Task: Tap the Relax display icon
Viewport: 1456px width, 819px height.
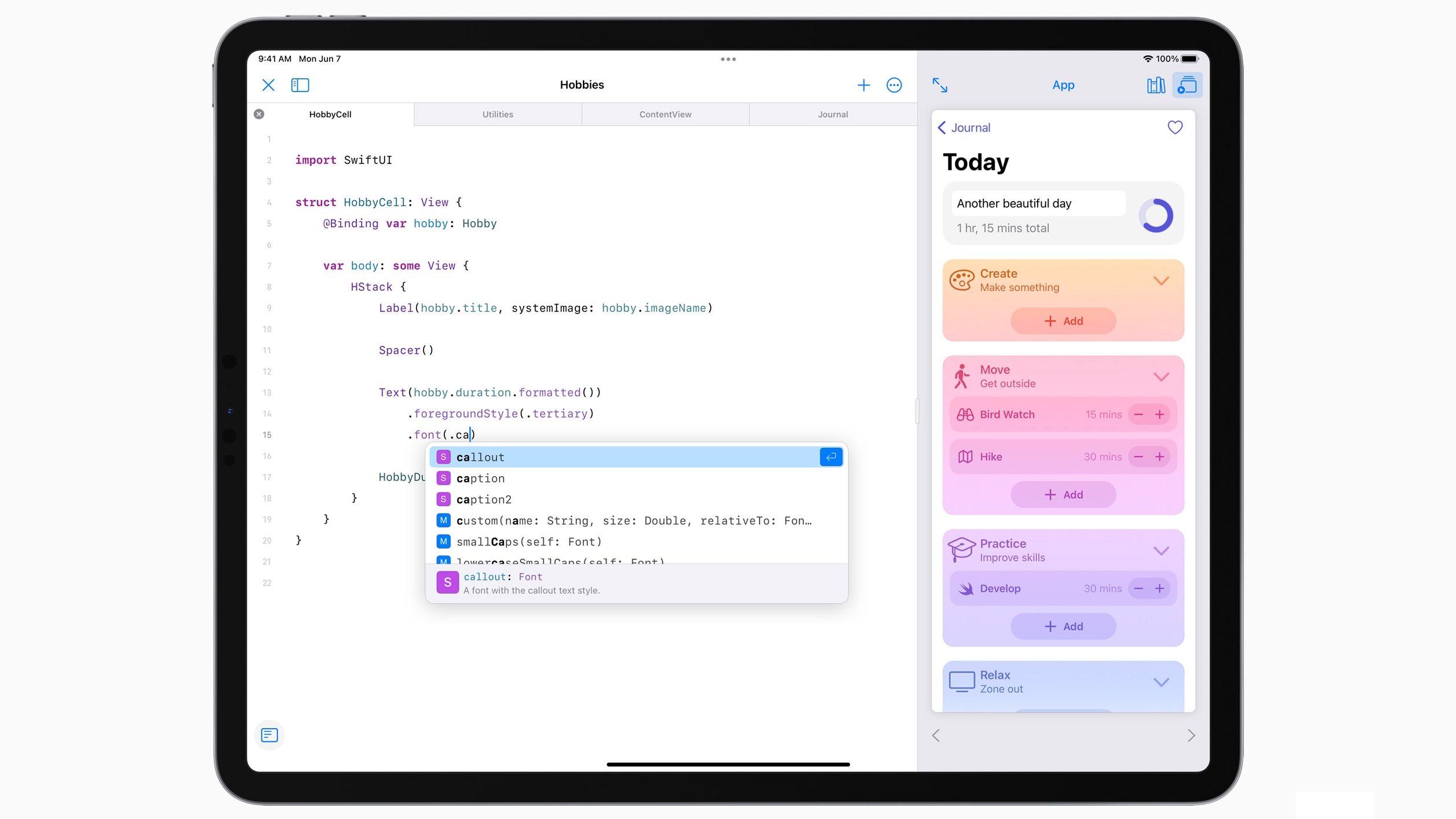Action: (x=961, y=682)
